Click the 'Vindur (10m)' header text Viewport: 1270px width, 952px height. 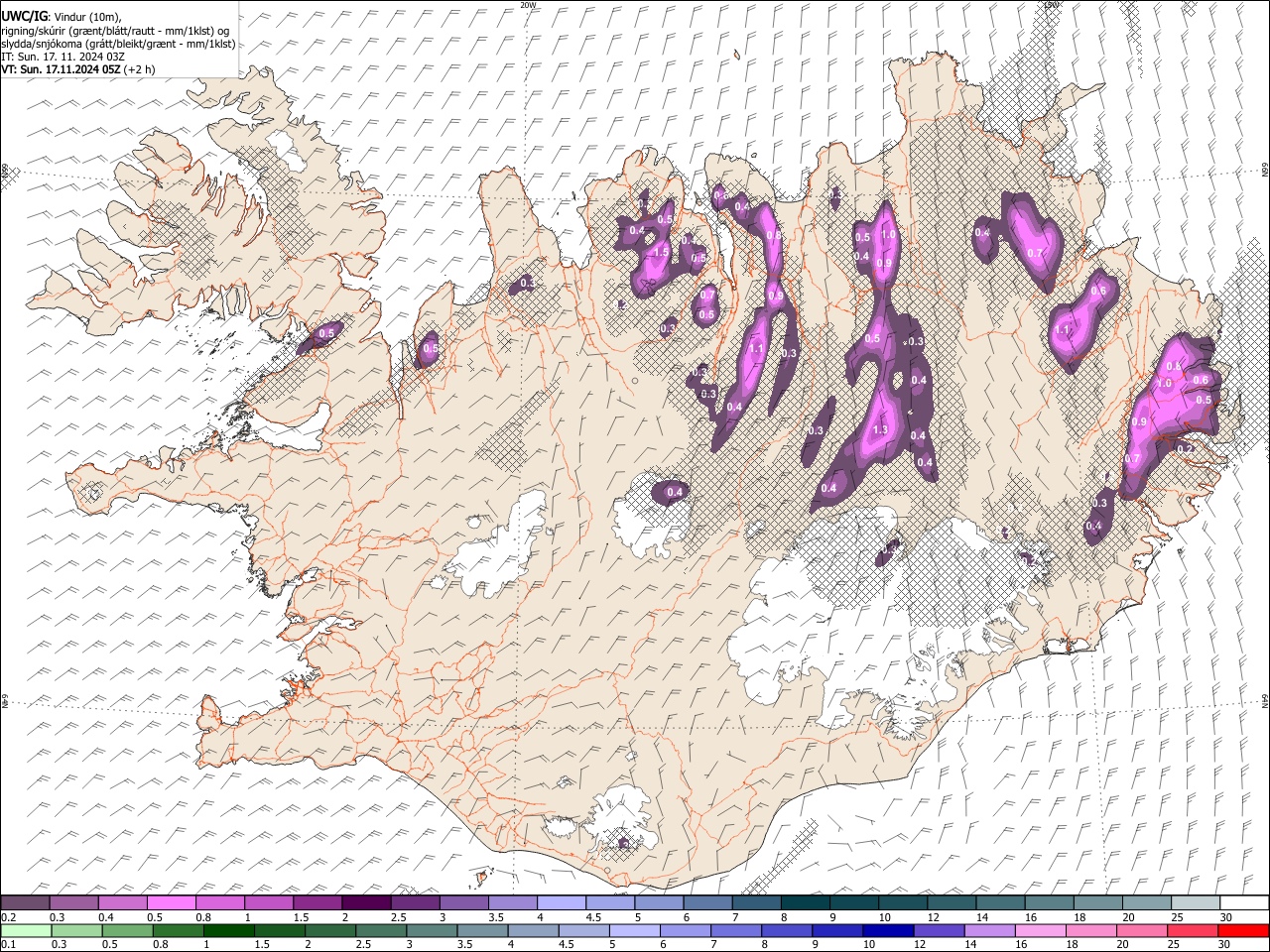click(x=85, y=17)
